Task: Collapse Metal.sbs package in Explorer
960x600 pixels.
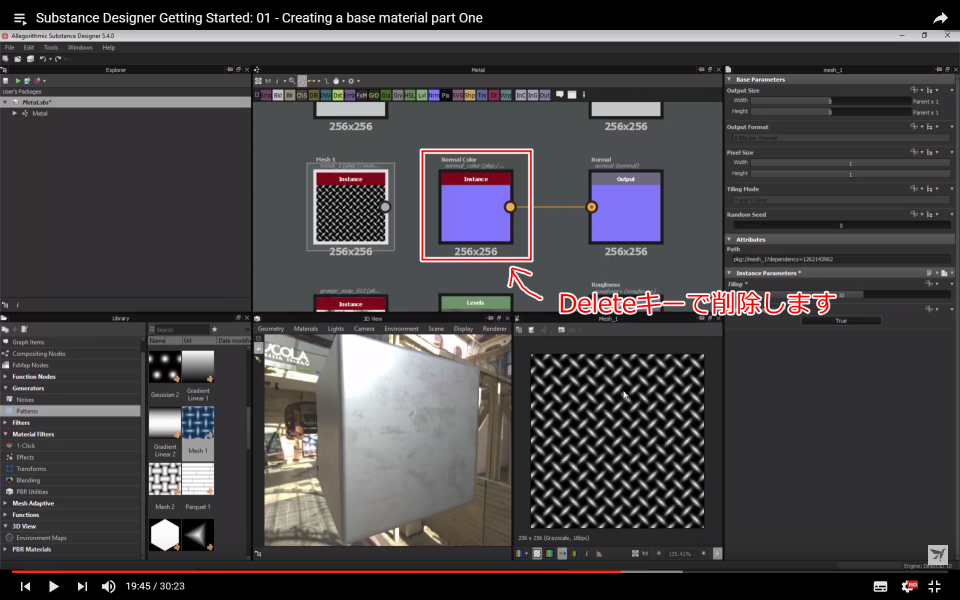Action: (x=6, y=102)
